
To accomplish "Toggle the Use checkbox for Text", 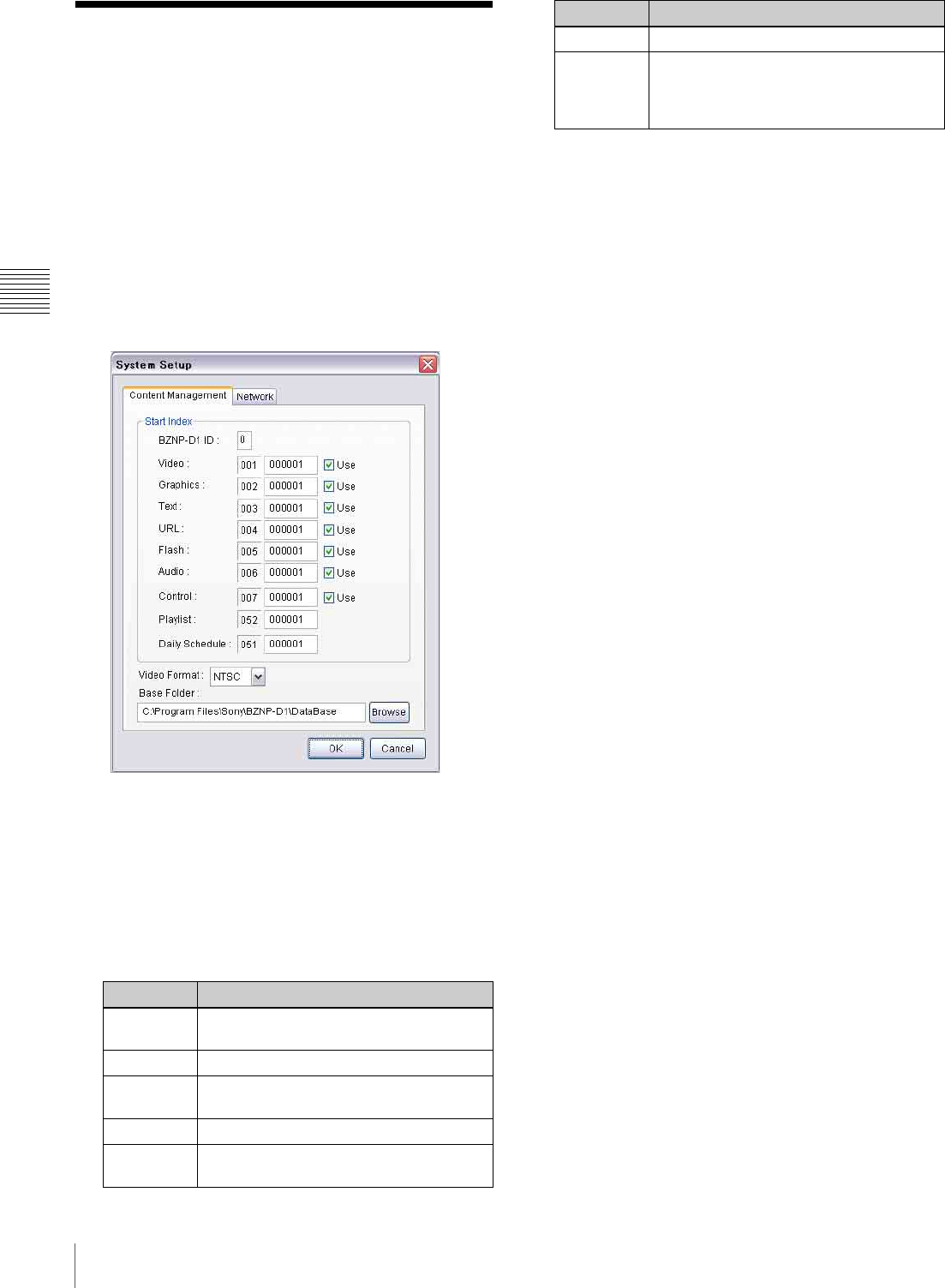I will pos(329,507).
